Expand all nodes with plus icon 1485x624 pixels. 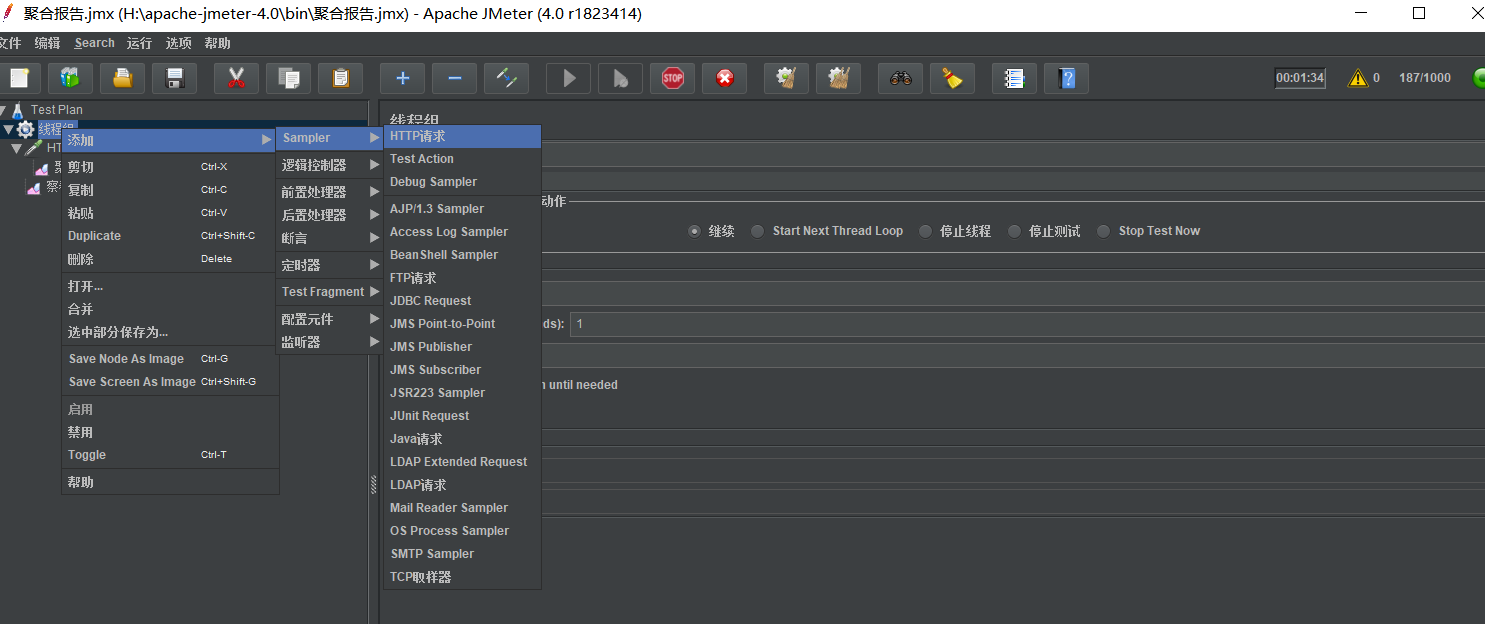point(402,78)
